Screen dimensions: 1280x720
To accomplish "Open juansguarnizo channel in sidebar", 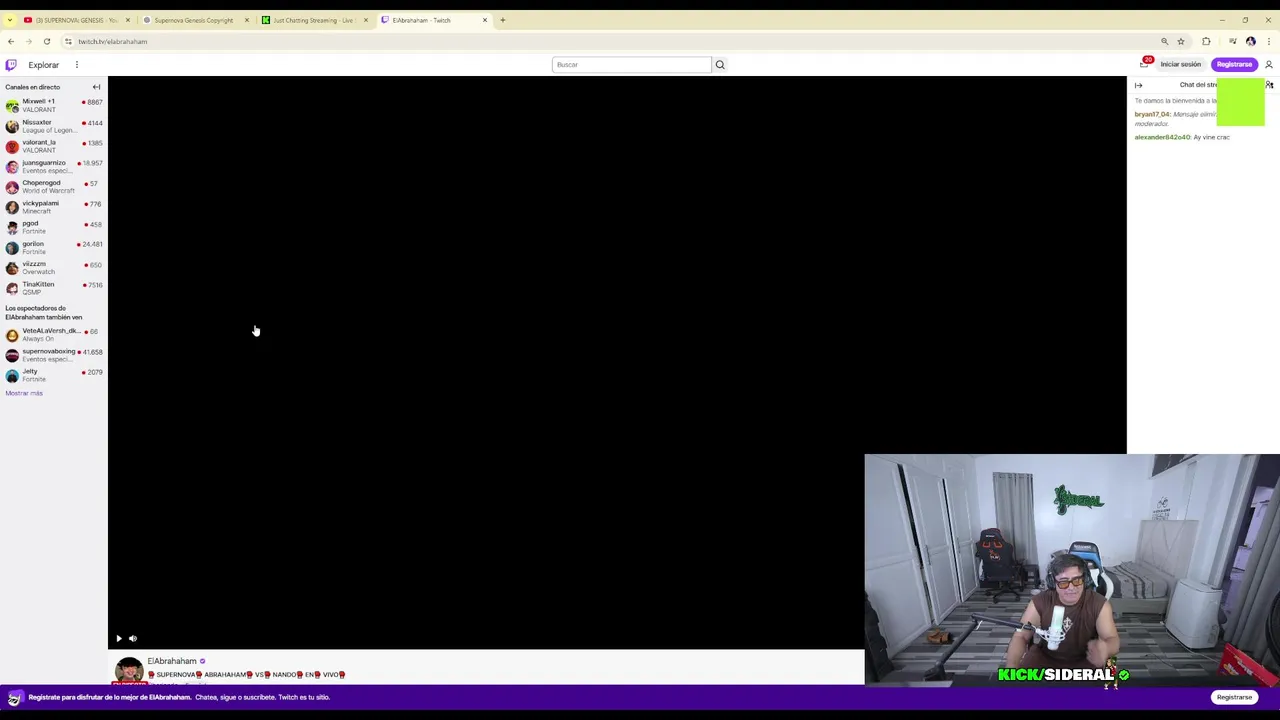I will click(x=54, y=166).
